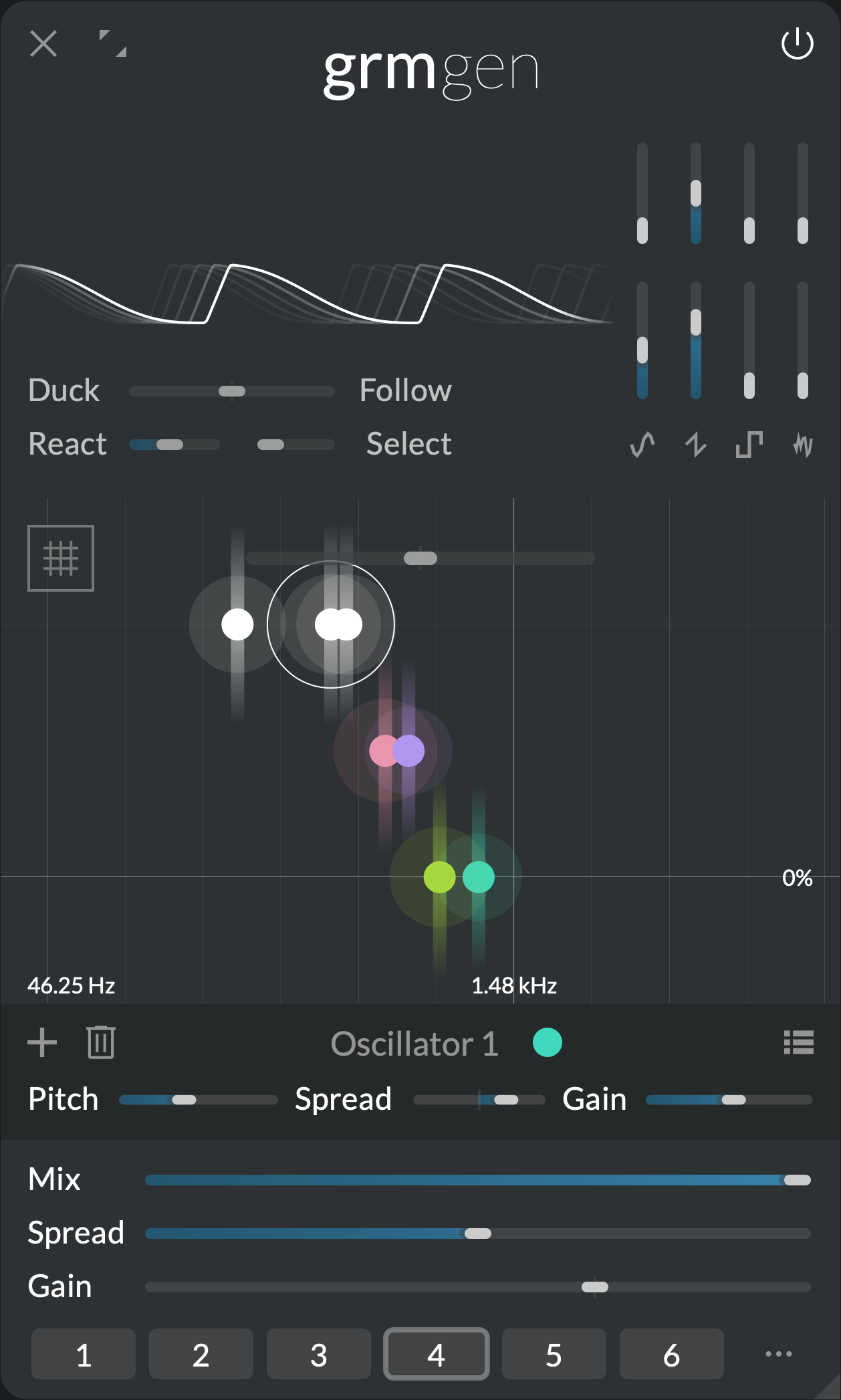Toggle the grid snap button
841x1400 pixels.
(x=61, y=558)
